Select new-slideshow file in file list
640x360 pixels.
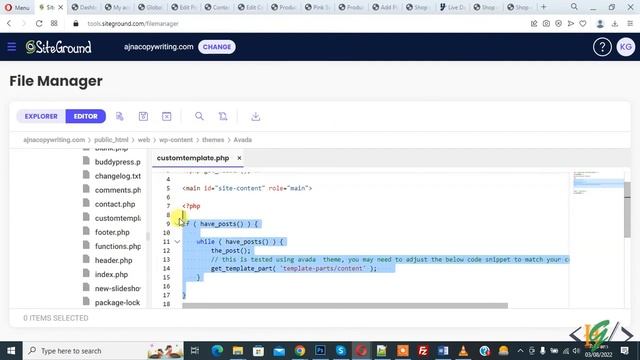click(x=112, y=288)
